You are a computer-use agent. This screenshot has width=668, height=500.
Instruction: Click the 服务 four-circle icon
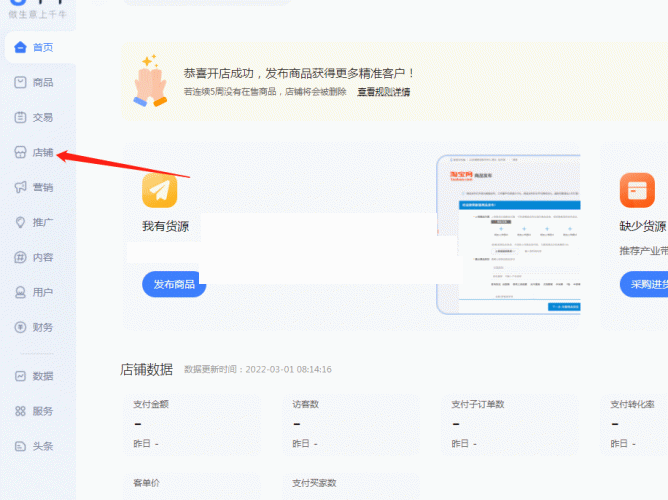click(x=20, y=411)
